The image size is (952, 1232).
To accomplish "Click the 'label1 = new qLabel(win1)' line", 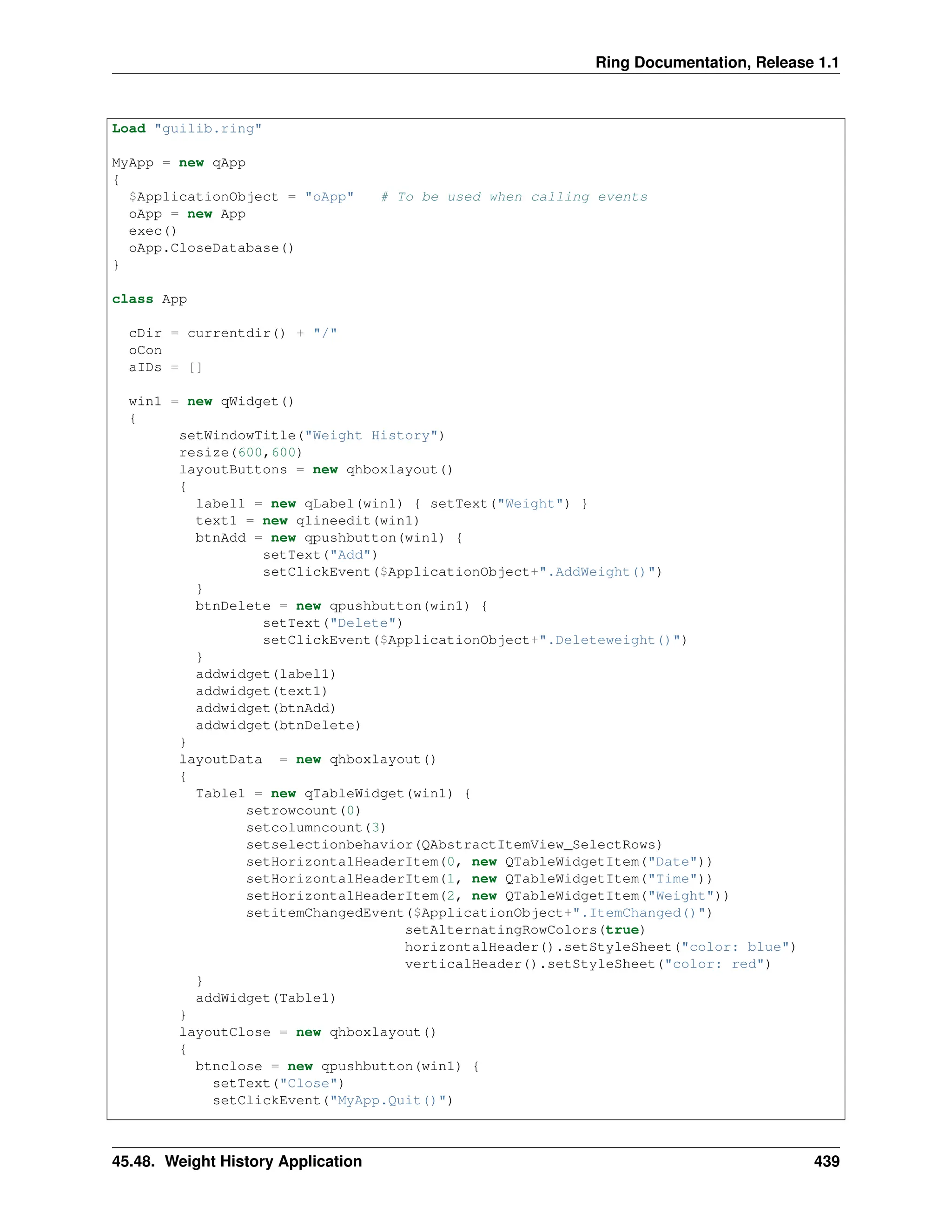I will [392, 504].
